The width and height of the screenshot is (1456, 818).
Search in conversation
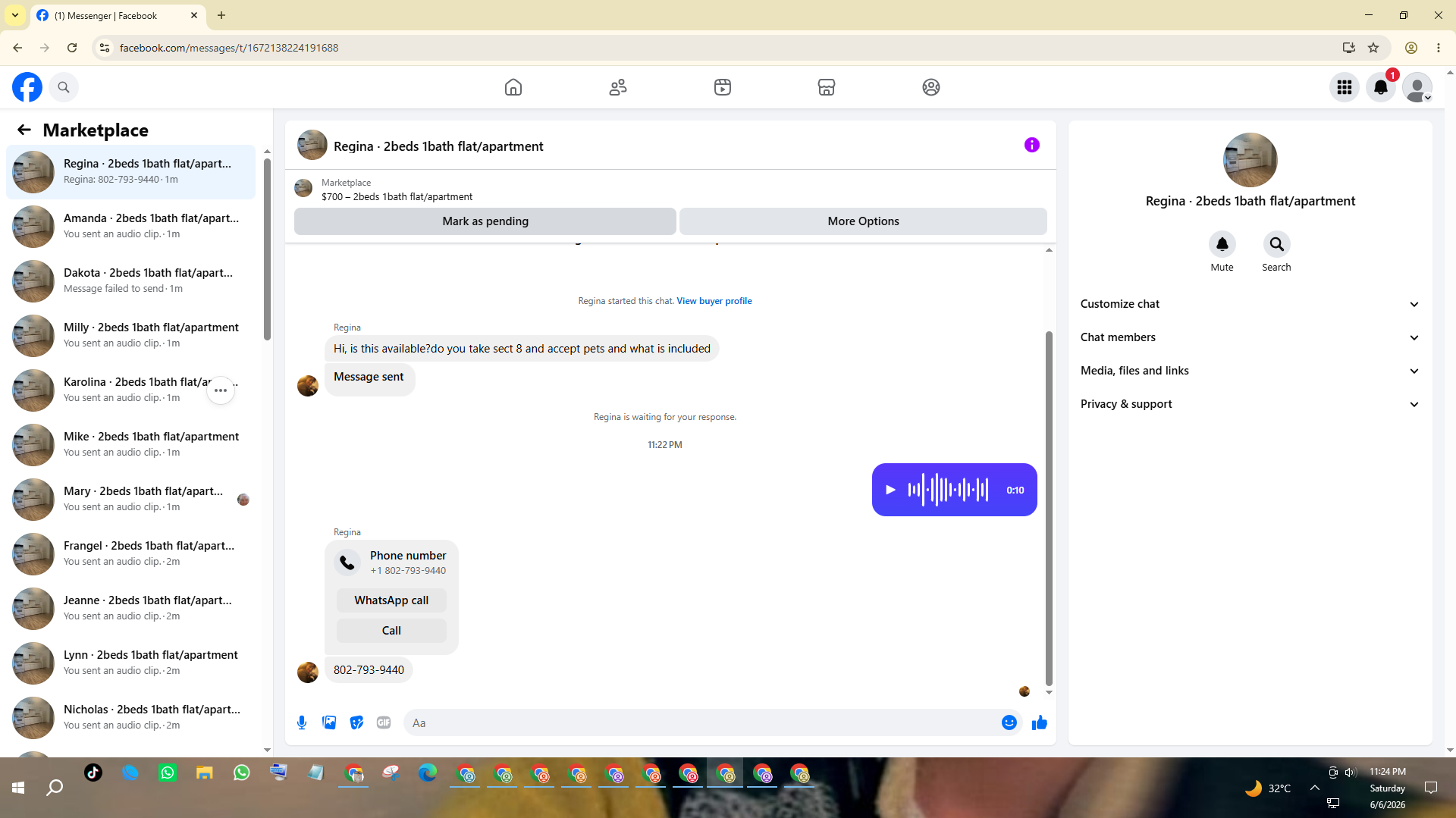(x=1277, y=244)
